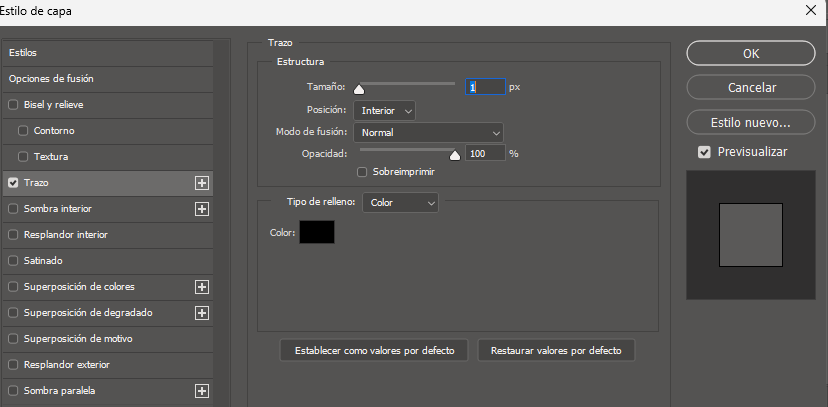
Task: Open Tipo de relleno dropdown showing Color
Action: pos(400,203)
